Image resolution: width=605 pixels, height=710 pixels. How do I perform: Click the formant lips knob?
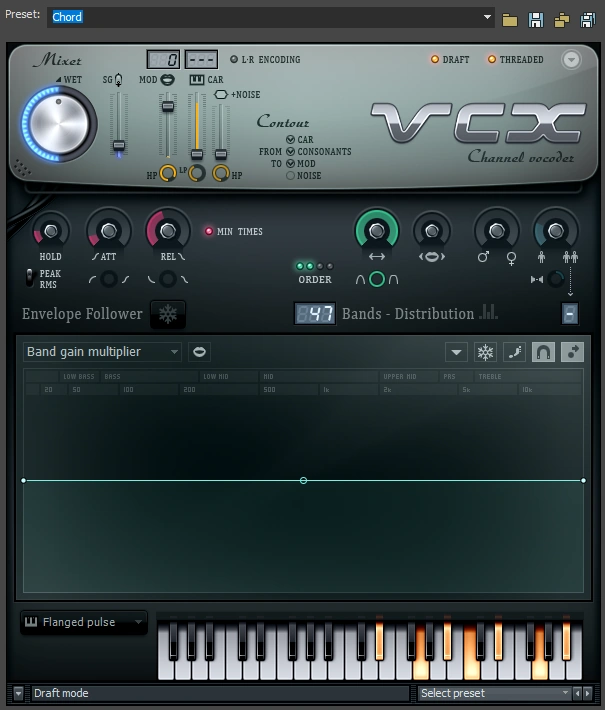pos(432,231)
